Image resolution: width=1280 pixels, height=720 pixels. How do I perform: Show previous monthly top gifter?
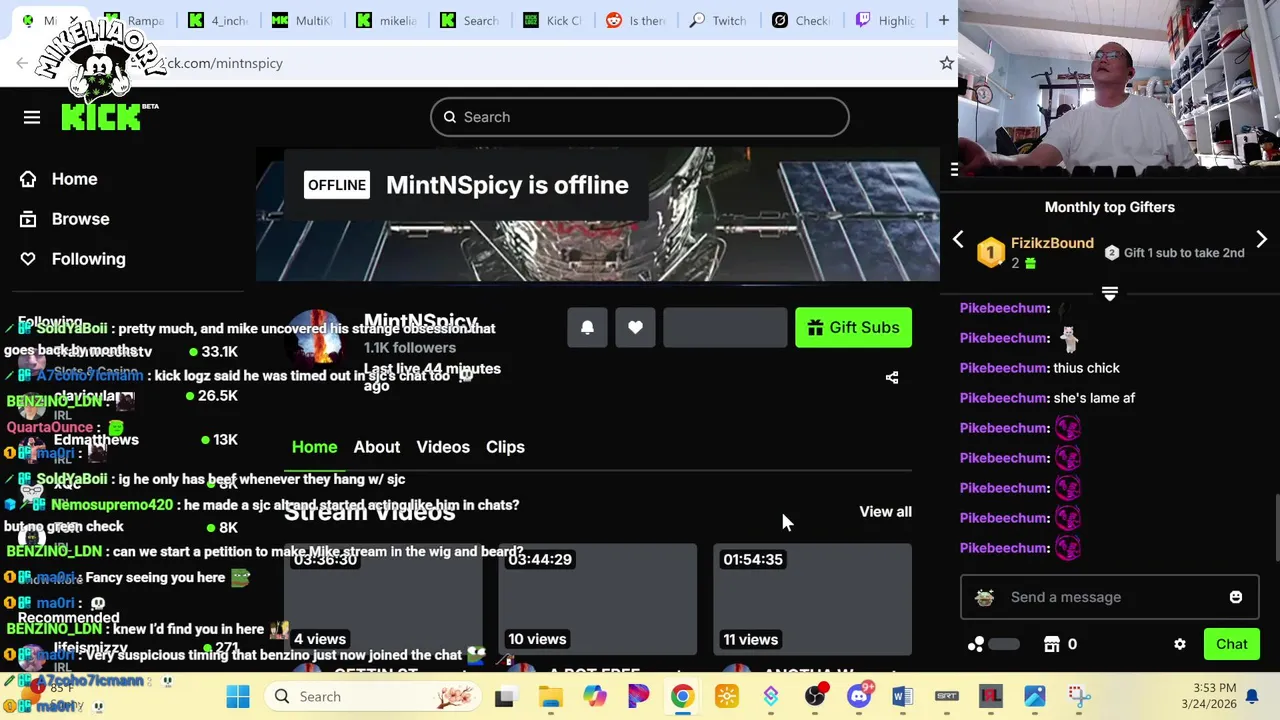coord(958,240)
